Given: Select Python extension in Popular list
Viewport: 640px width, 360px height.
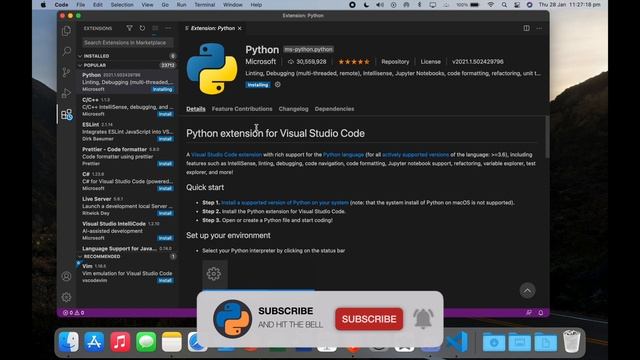Looking at the screenshot, I should tap(128, 82).
